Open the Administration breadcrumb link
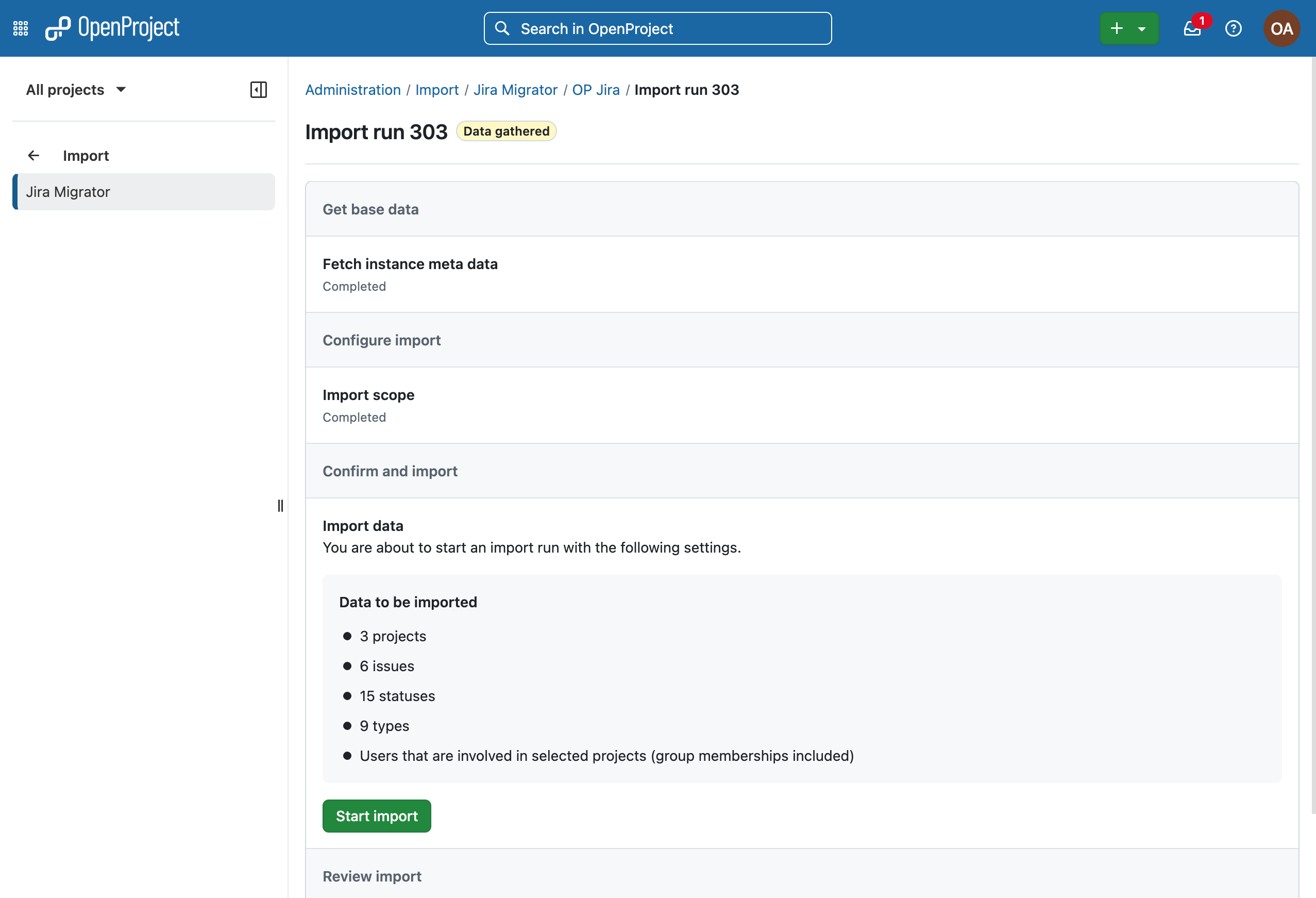 353,90
